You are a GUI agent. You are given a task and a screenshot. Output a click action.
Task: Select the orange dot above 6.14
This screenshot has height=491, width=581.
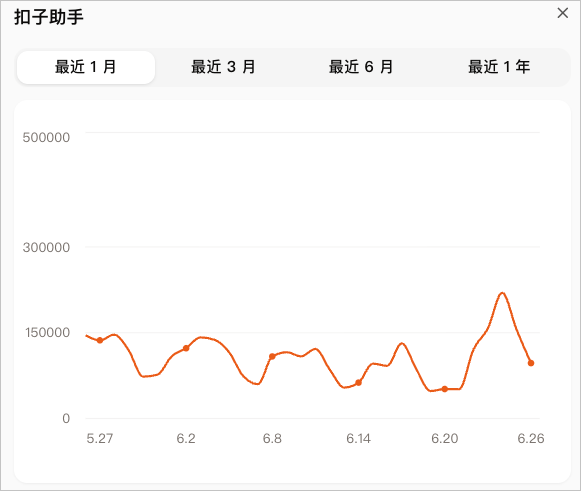point(358,383)
